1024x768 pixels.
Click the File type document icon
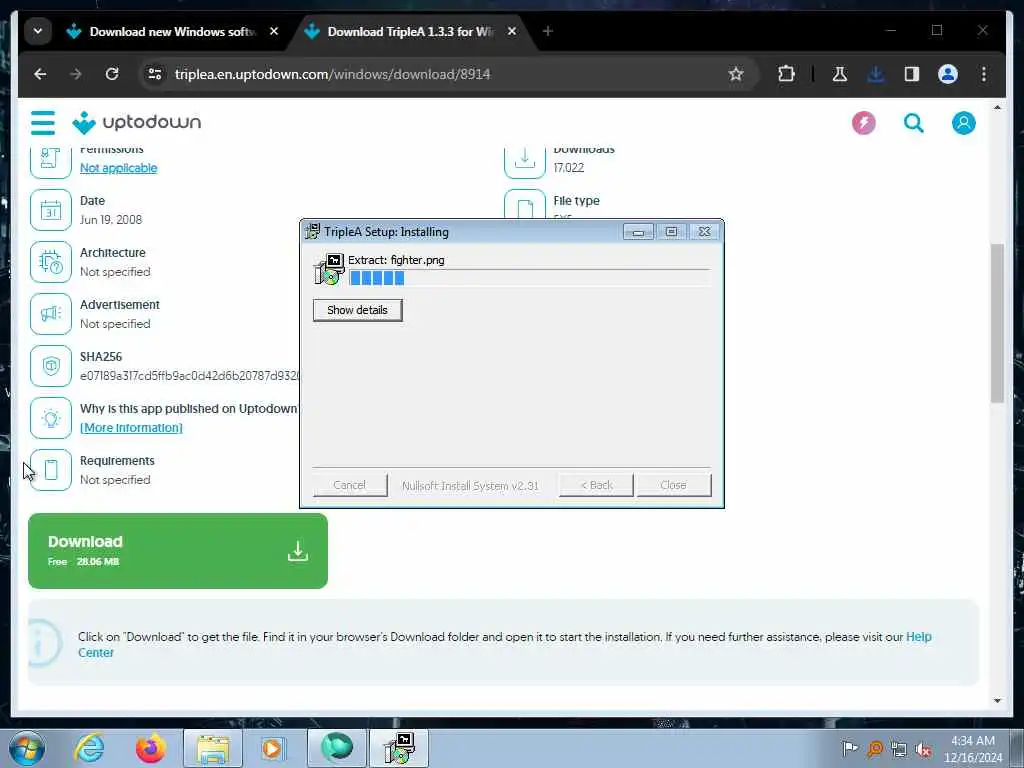[x=524, y=205]
